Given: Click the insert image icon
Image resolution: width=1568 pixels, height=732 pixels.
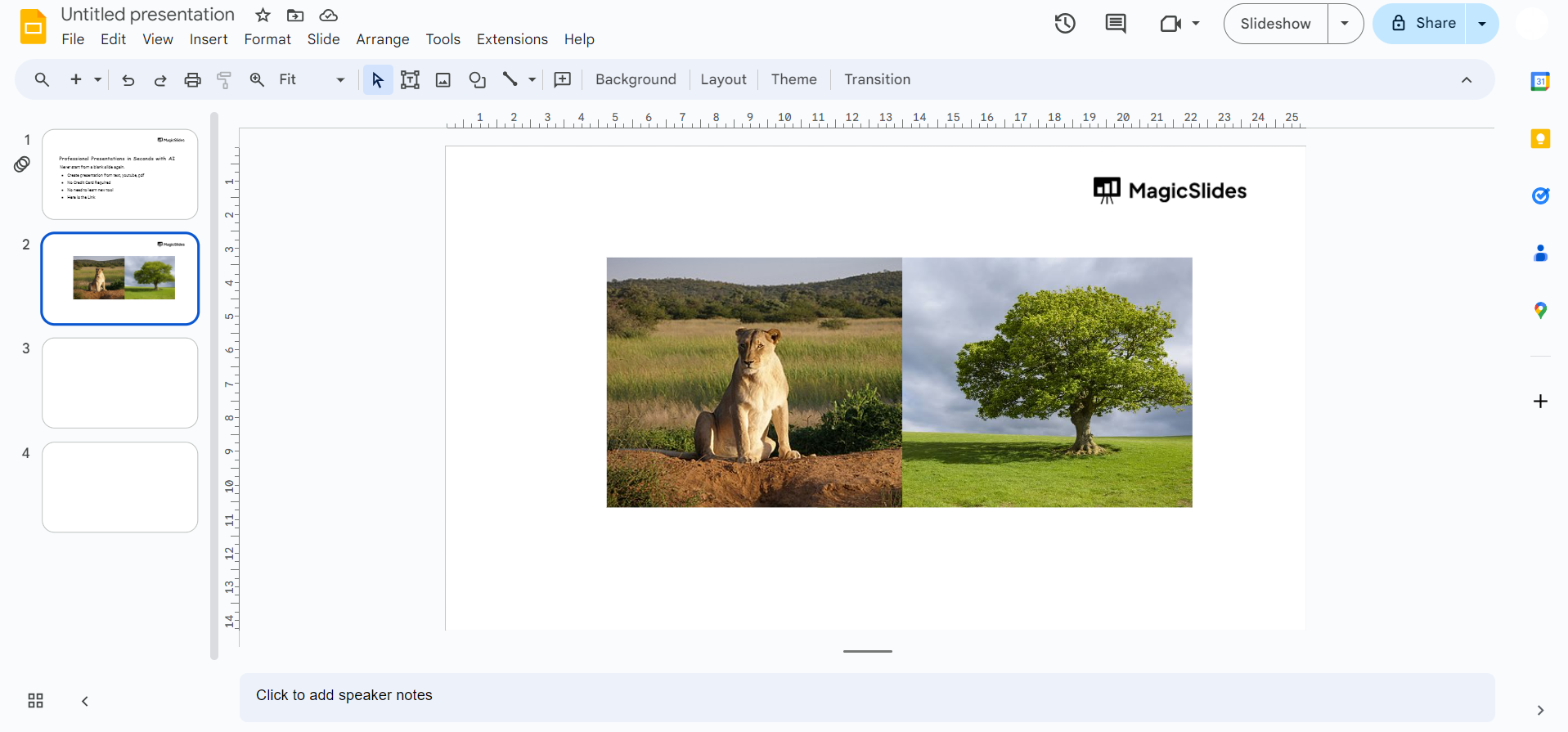Looking at the screenshot, I should [x=443, y=80].
